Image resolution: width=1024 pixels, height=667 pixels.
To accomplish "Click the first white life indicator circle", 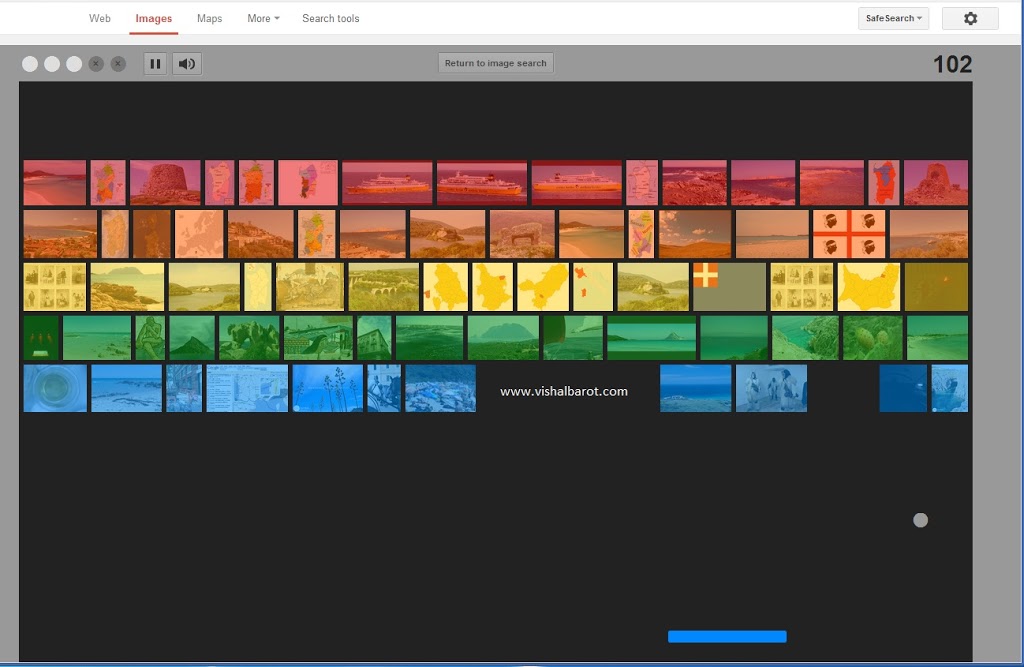I will (31, 63).
